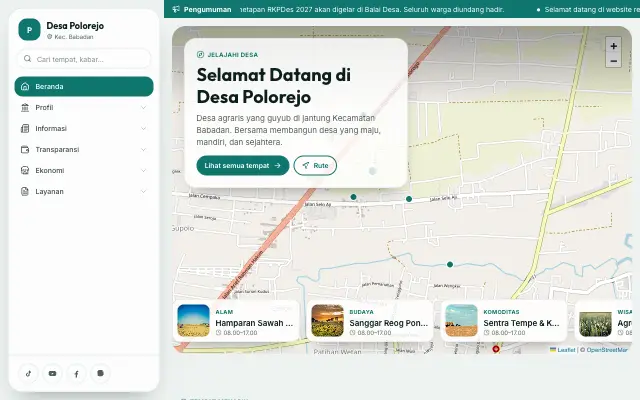Expand the Ekonomi submenu chevron

pos(143,171)
